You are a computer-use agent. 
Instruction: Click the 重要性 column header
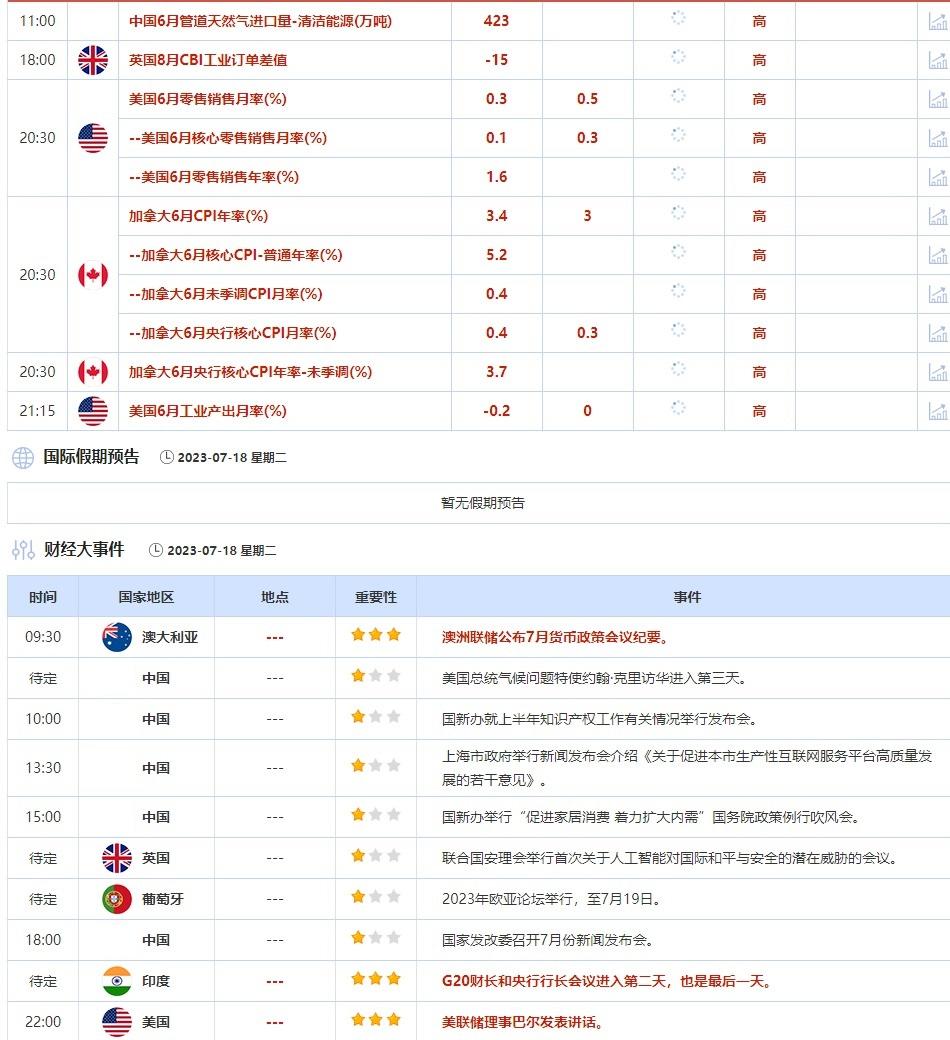[375, 597]
